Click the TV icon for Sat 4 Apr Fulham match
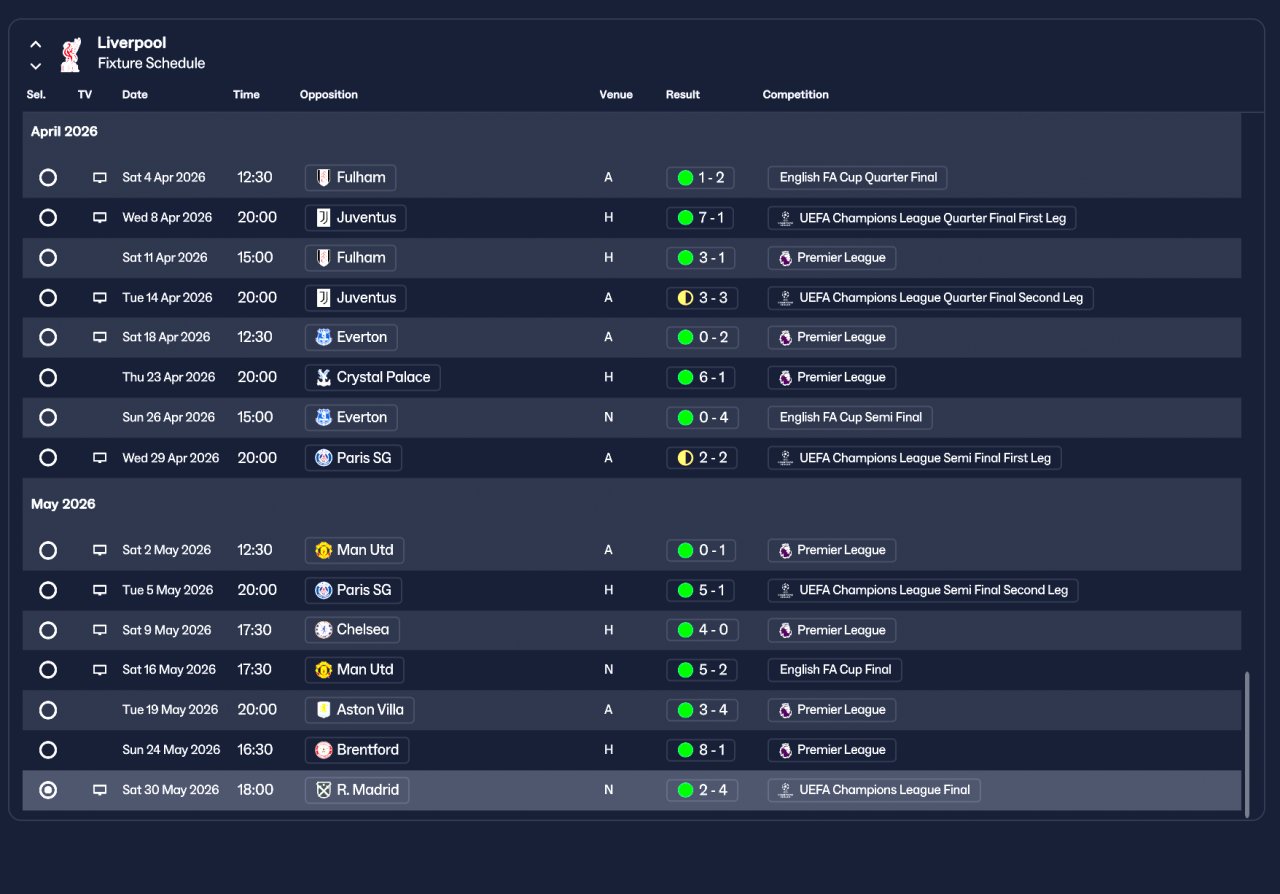This screenshot has width=1280, height=894. click(x=100, y=178)
